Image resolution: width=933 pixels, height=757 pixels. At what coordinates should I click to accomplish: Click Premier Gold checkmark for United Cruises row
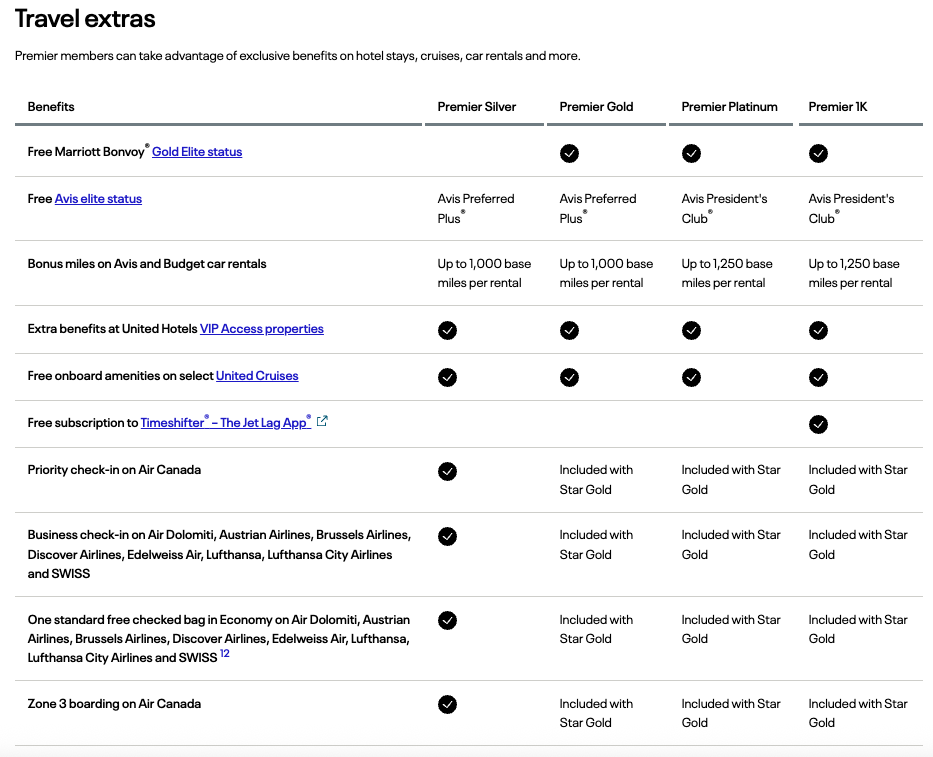point(569,377)
